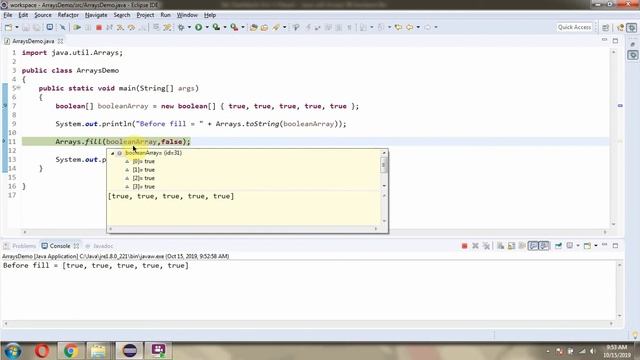
Task: Click the External Tools run icon
Action: coord(234,27)
